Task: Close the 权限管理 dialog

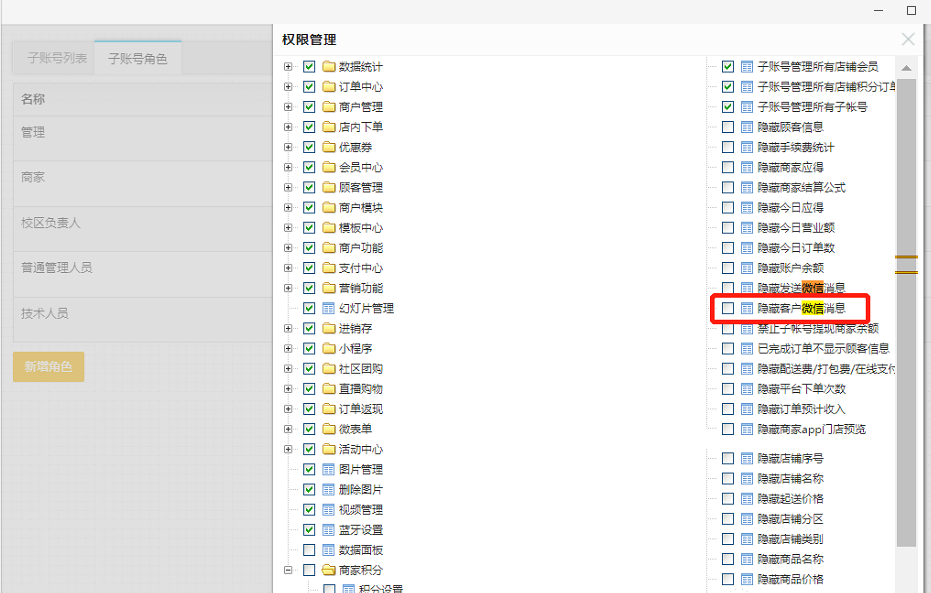Action: click(x=907, y=40)
